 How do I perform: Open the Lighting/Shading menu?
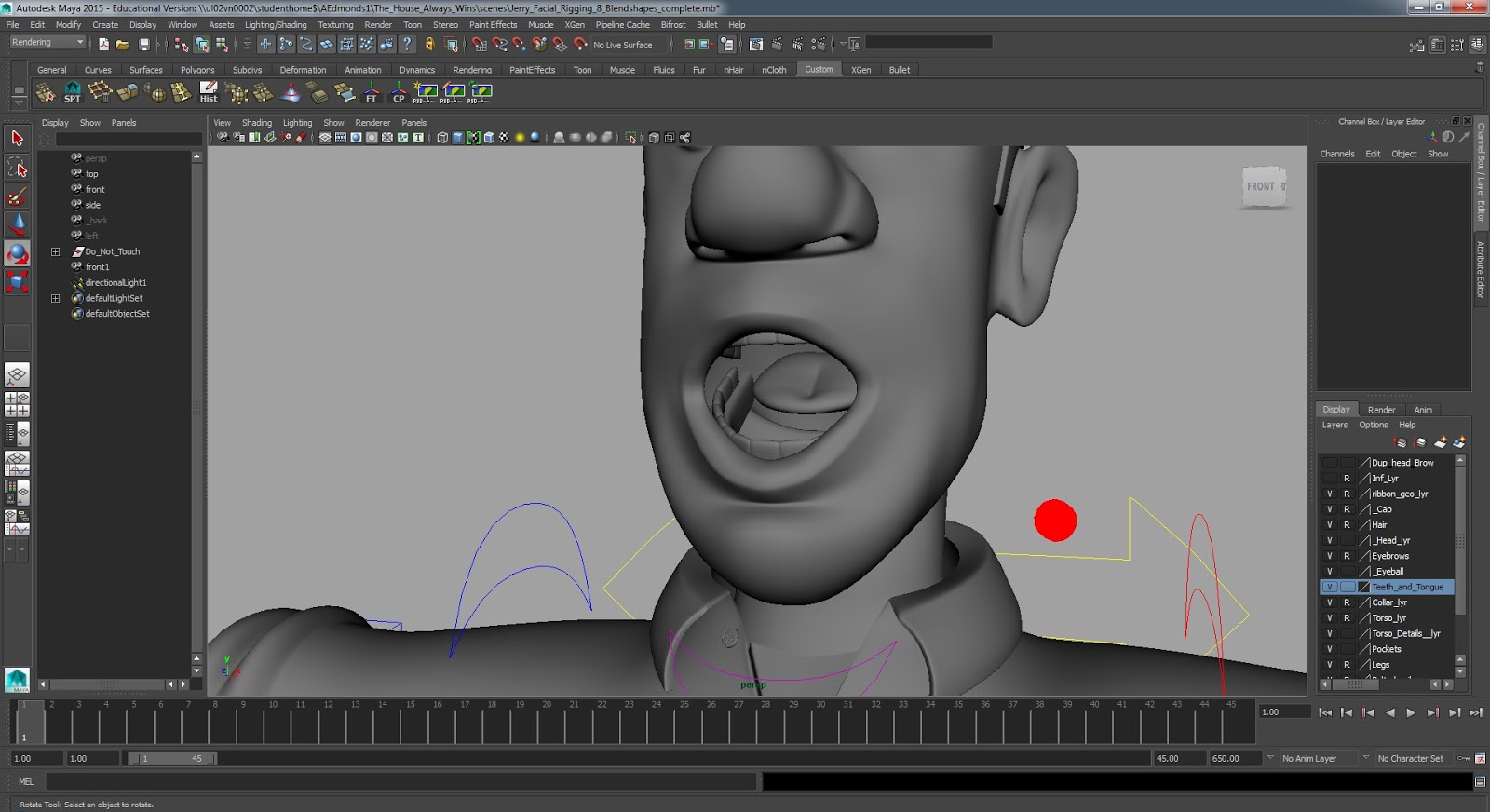pos(276,25)
